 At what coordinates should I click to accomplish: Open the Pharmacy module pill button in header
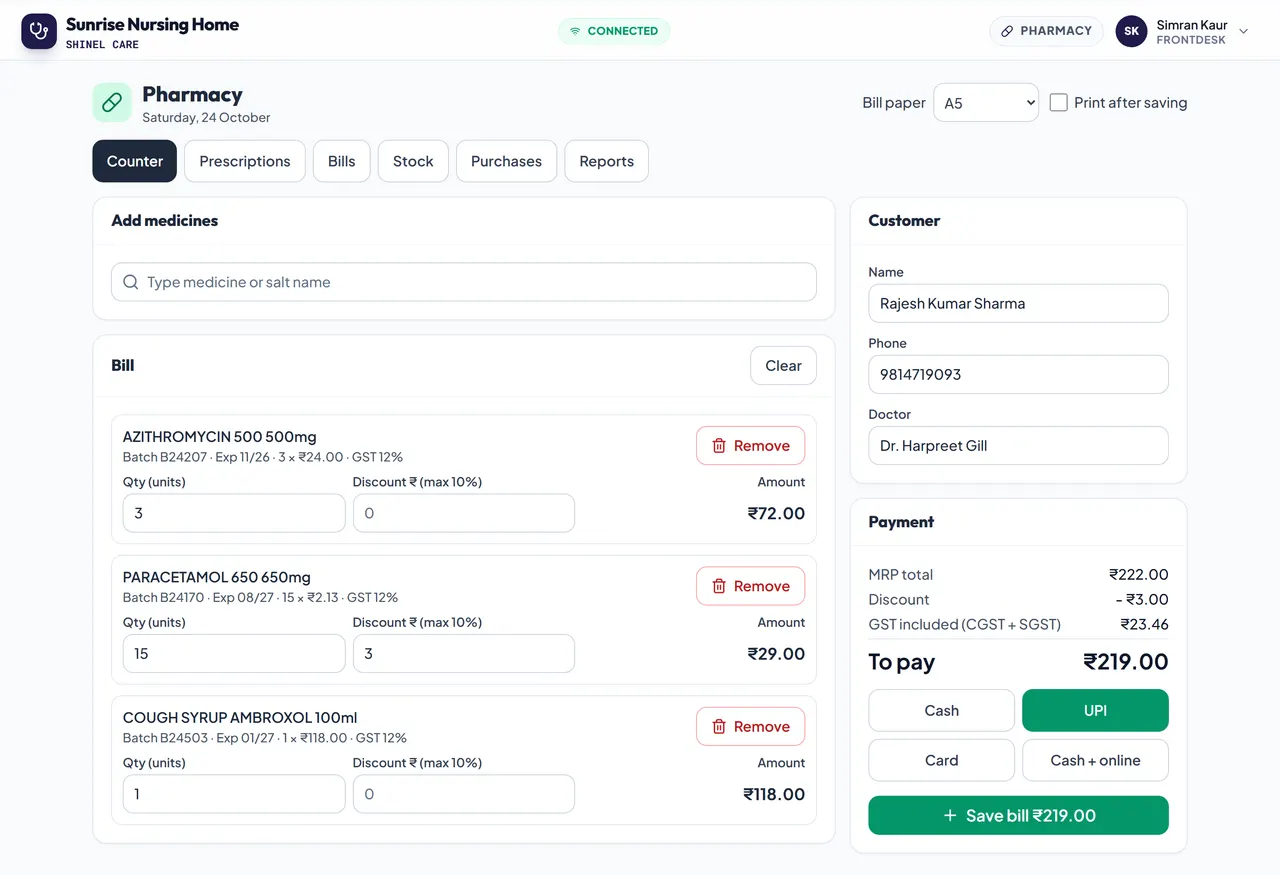[1046, 31]
